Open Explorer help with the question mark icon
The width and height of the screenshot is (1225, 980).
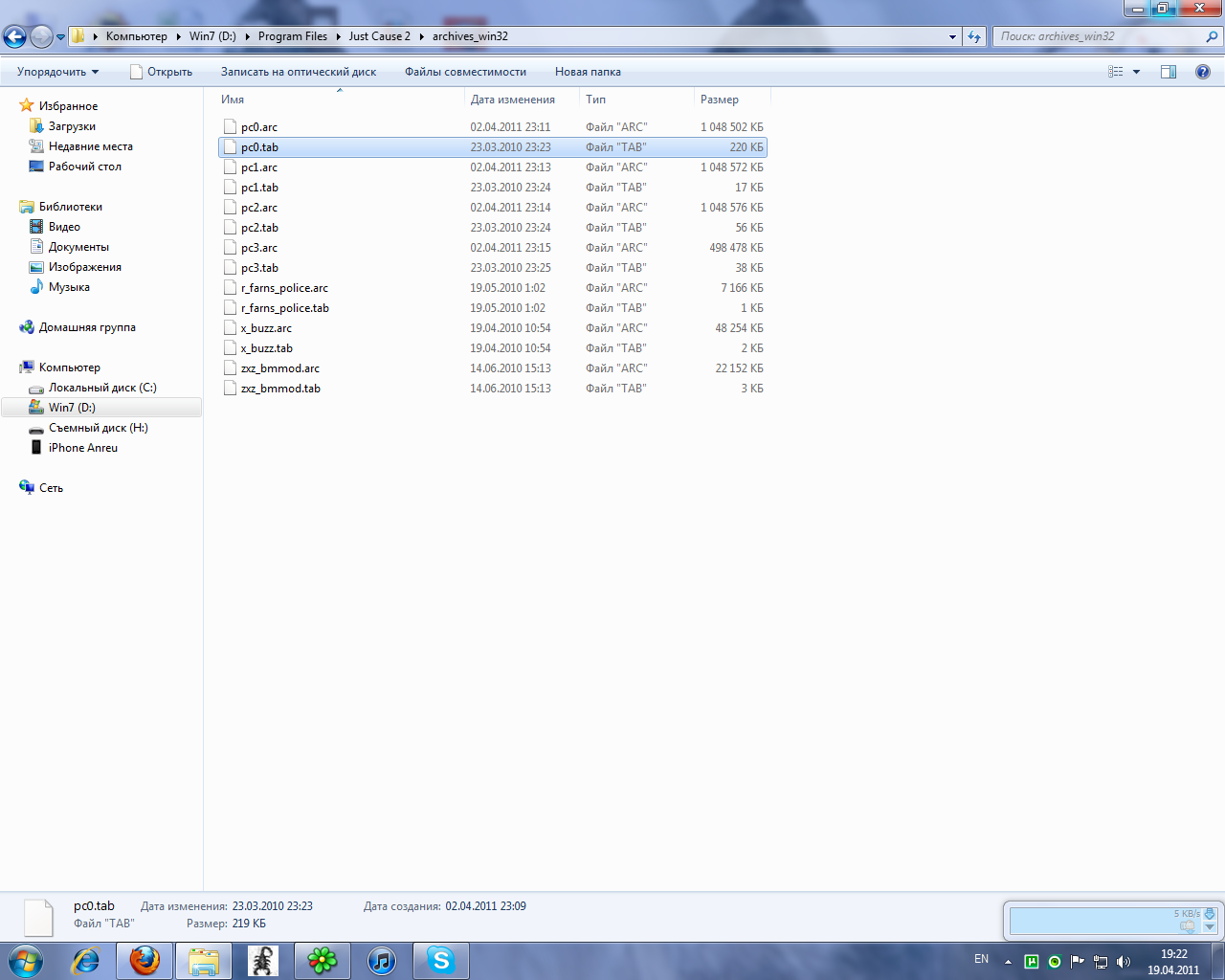(1203, 72)
